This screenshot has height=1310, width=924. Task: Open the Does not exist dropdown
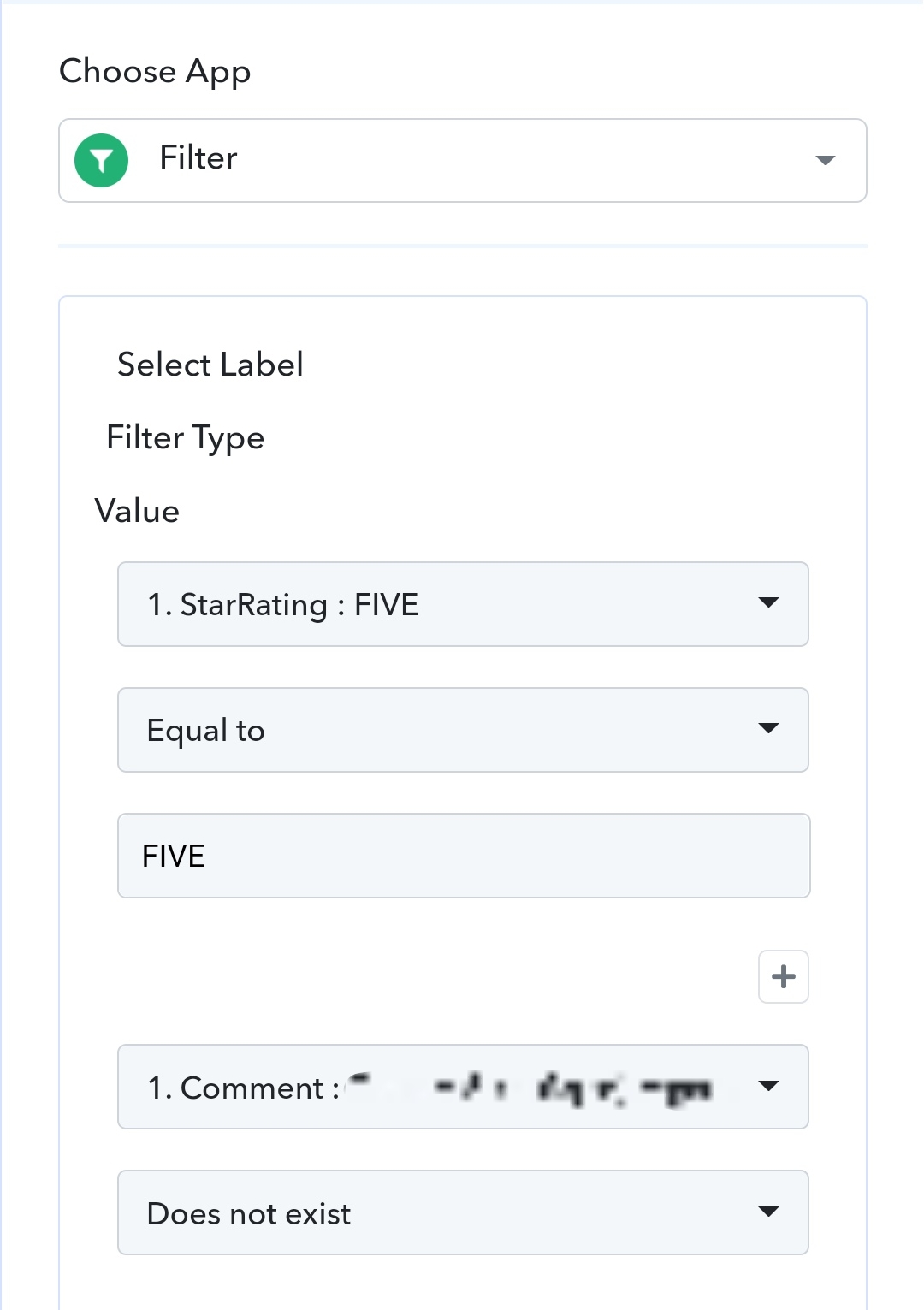coord(463,1212)
